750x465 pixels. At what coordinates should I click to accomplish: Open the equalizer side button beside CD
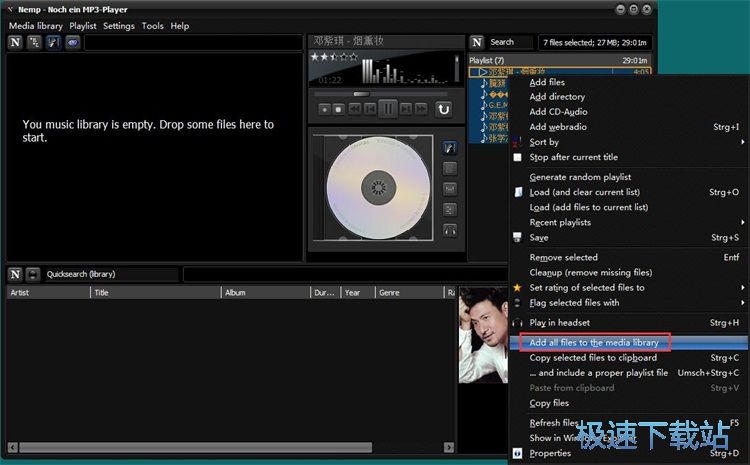tap(450, 189)
